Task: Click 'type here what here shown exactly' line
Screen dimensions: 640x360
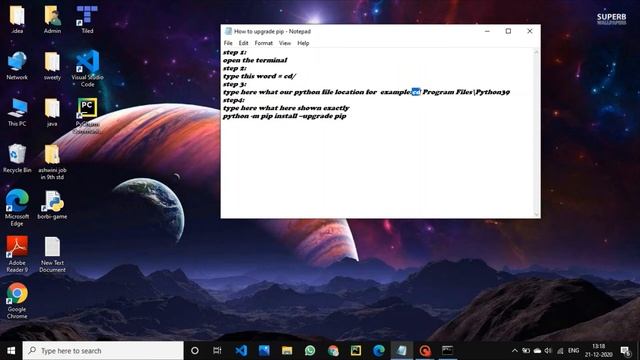Action: (286, 108)
